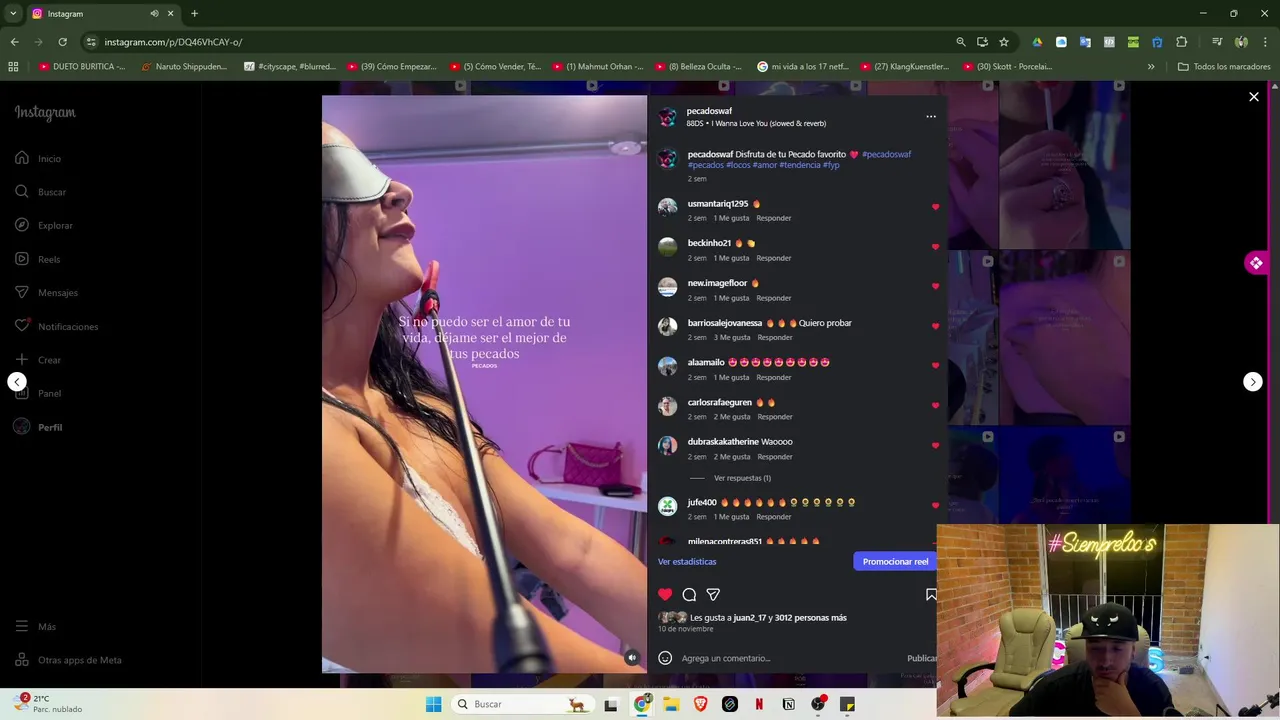Image resolution: width=1280 pixels, height=720 pixels.
Task: Open I Wanna Love You audio link
Action: click(768, 123)
